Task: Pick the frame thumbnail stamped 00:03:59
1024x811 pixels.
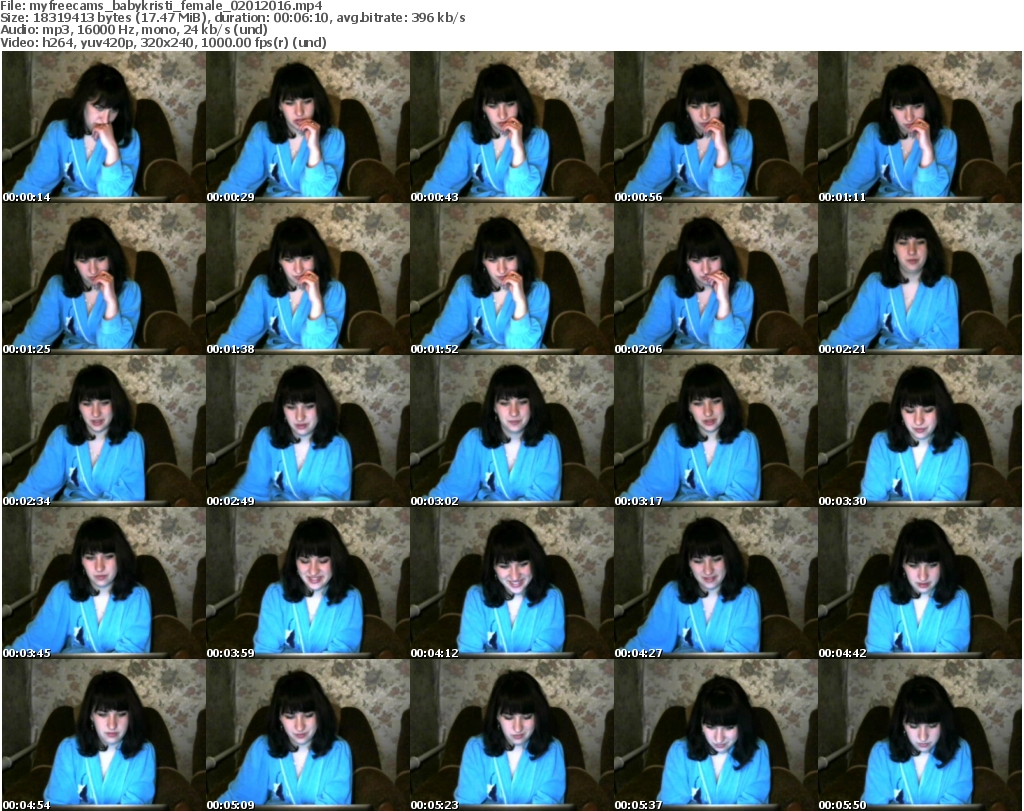Action: [308, 583]
